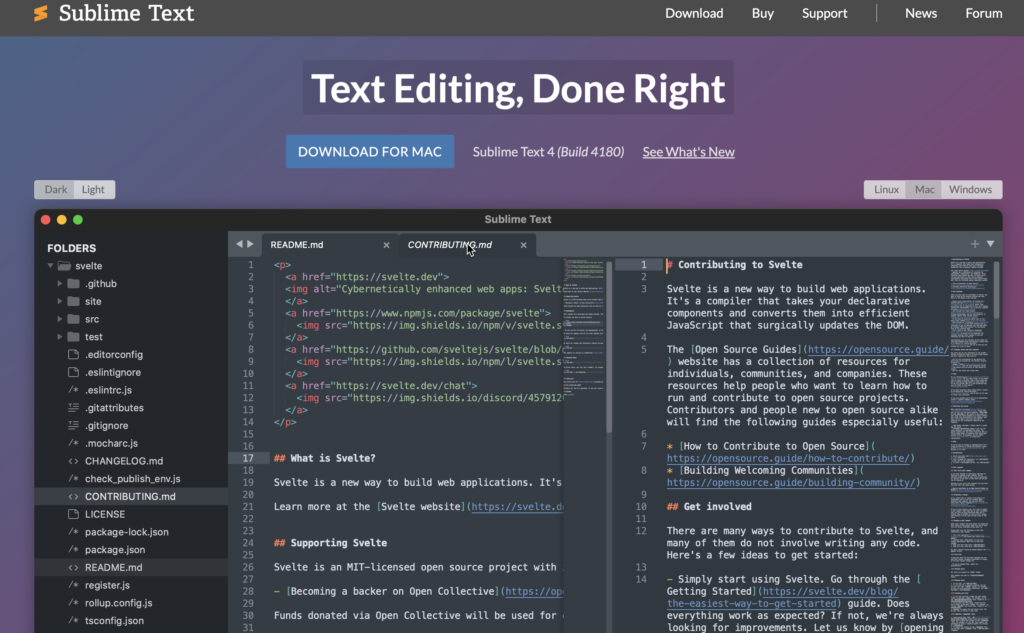Close the CONTRIBUTING.md tab

click(523, 245)
